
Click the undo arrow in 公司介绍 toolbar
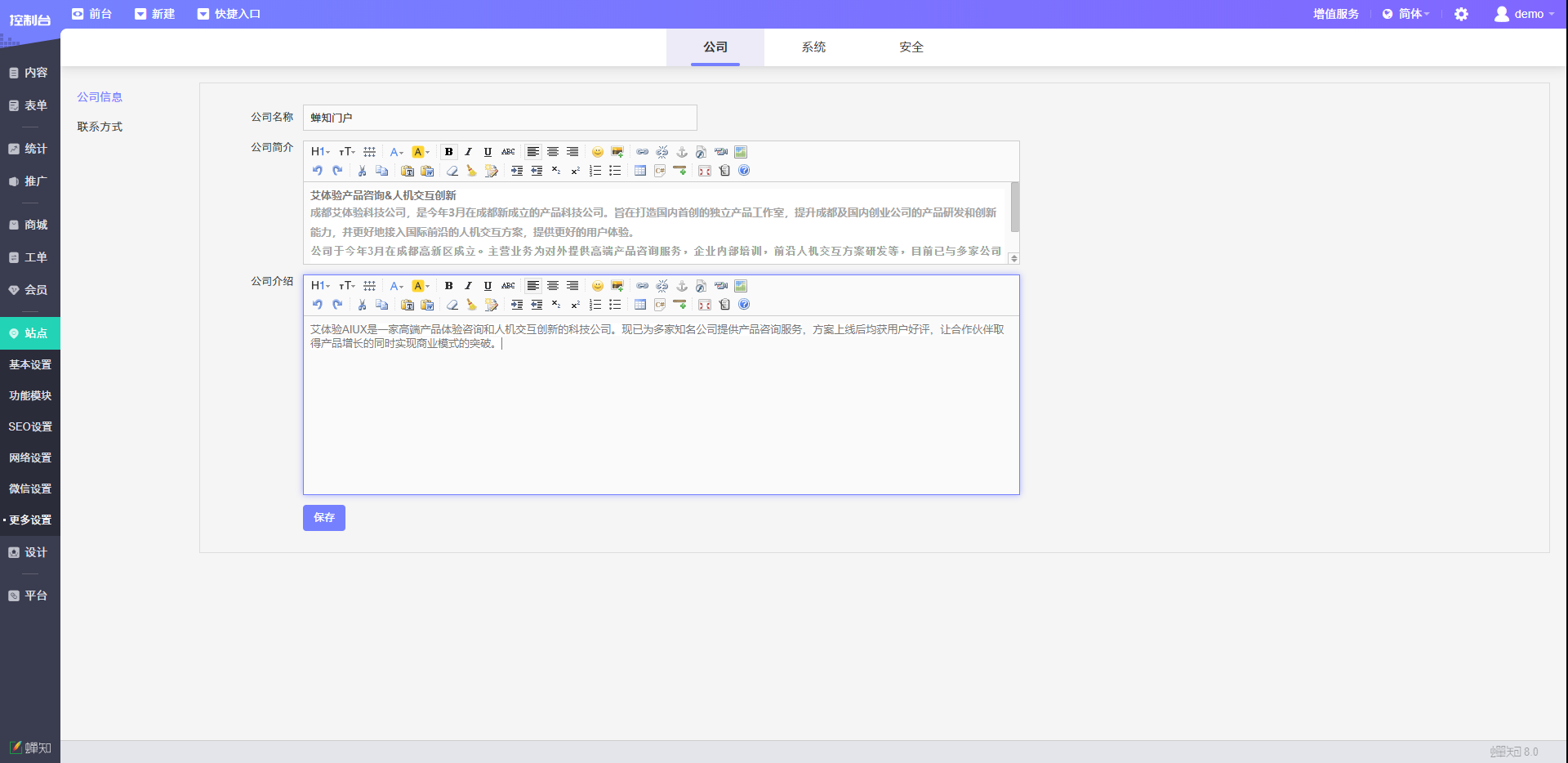click(318, 305)
